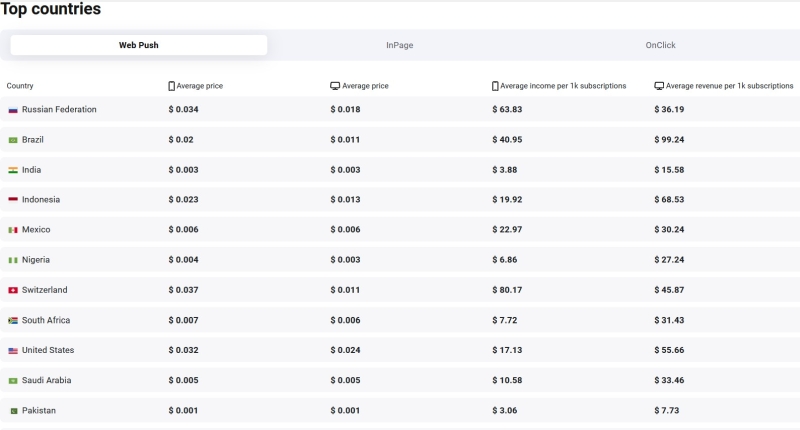800x430 pixels.
Task: Click the $ 36.19 revenue value
Action: tap(669, 109)
